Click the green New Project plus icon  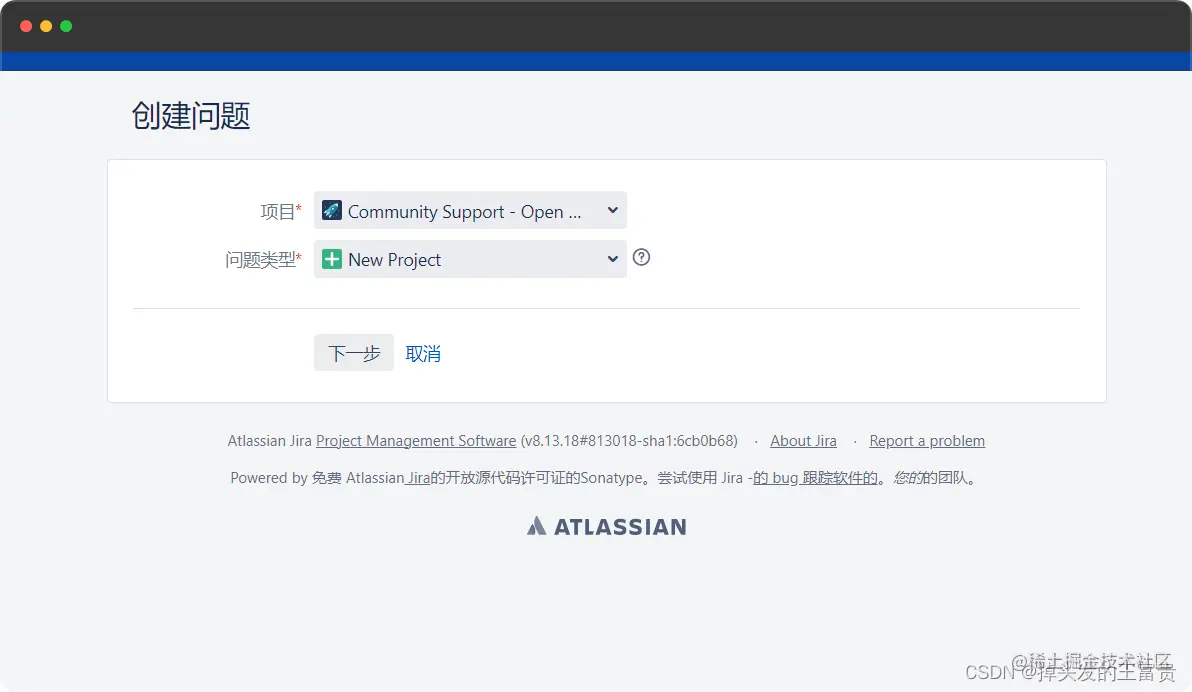pos(331,259)
